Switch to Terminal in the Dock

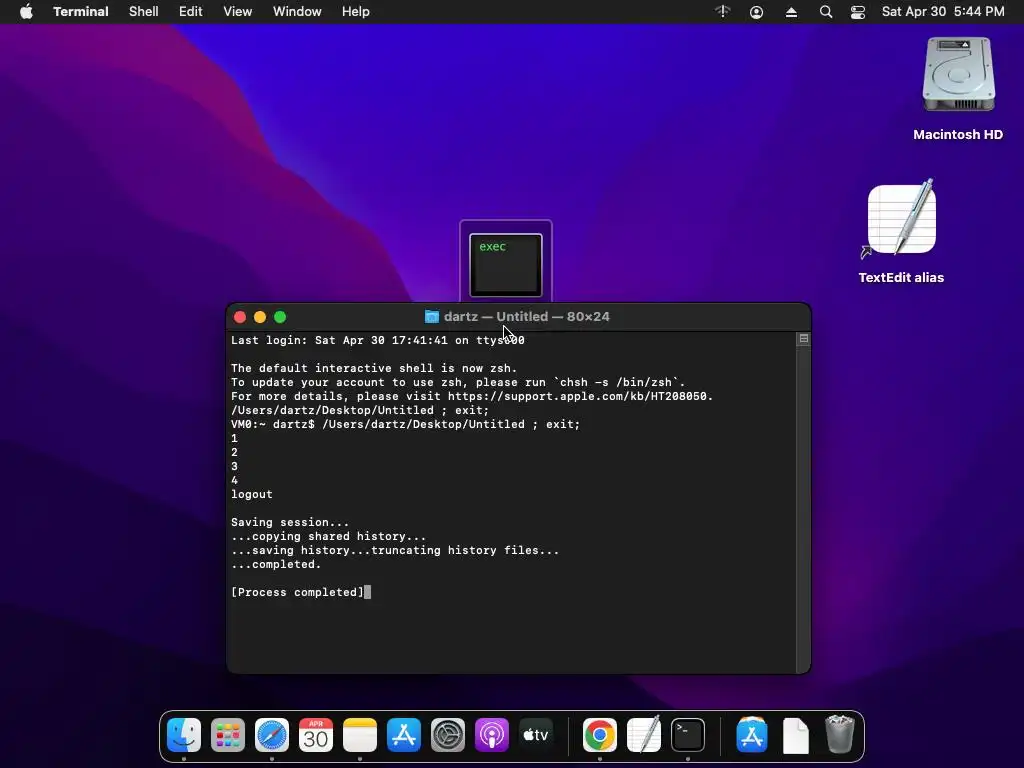coord(688,735)
